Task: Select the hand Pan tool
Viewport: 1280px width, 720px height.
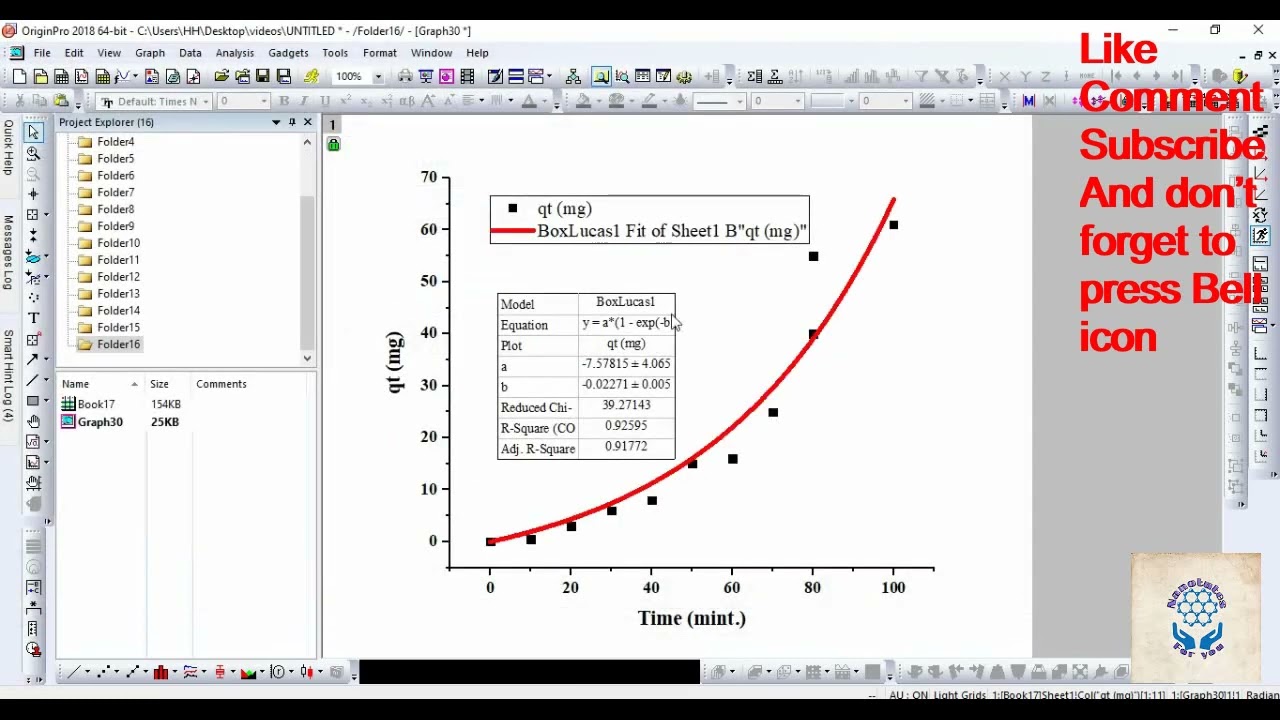Action: (x=33, y=421)
